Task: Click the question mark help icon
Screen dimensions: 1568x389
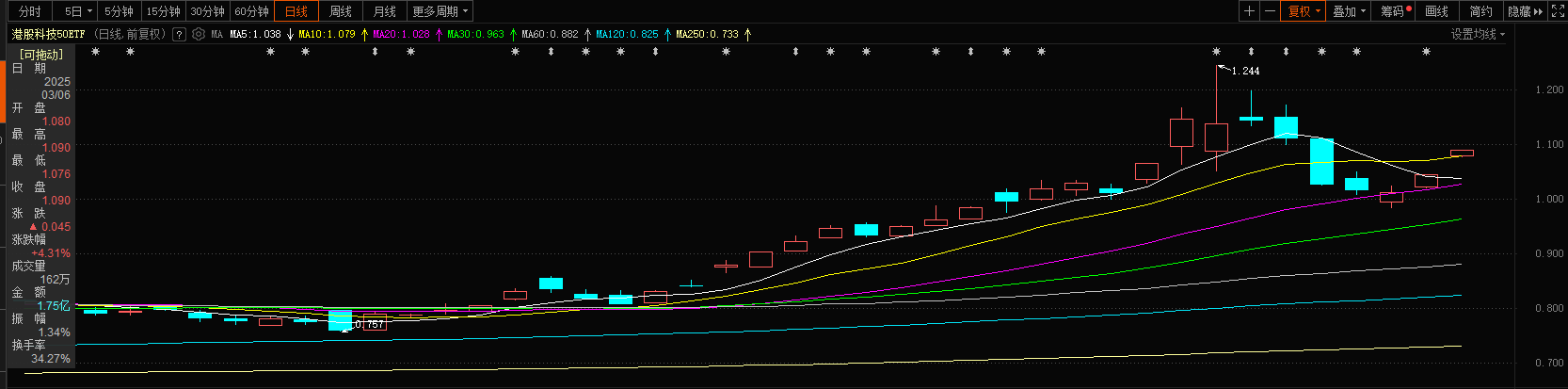Action: (179, 34)
